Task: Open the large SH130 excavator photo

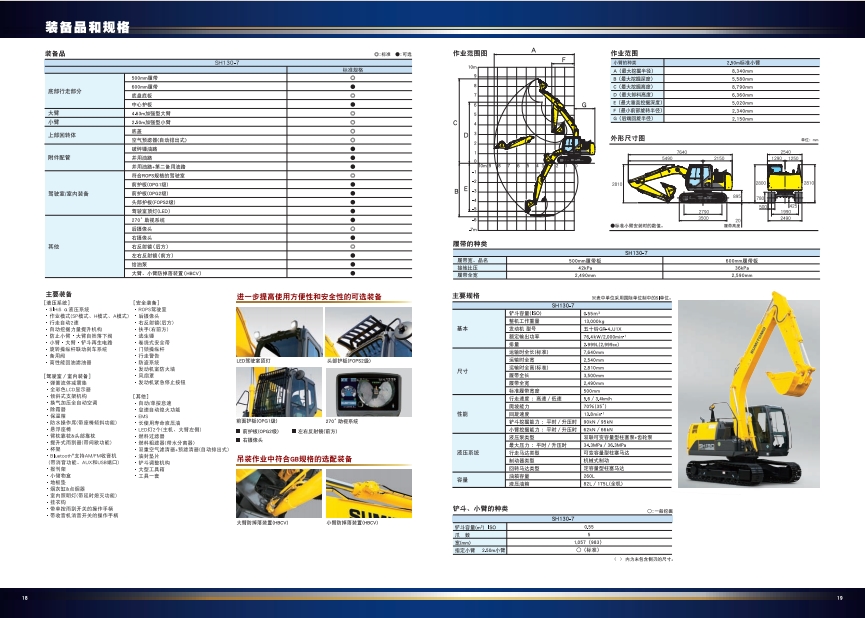Action: click(749, 393)
